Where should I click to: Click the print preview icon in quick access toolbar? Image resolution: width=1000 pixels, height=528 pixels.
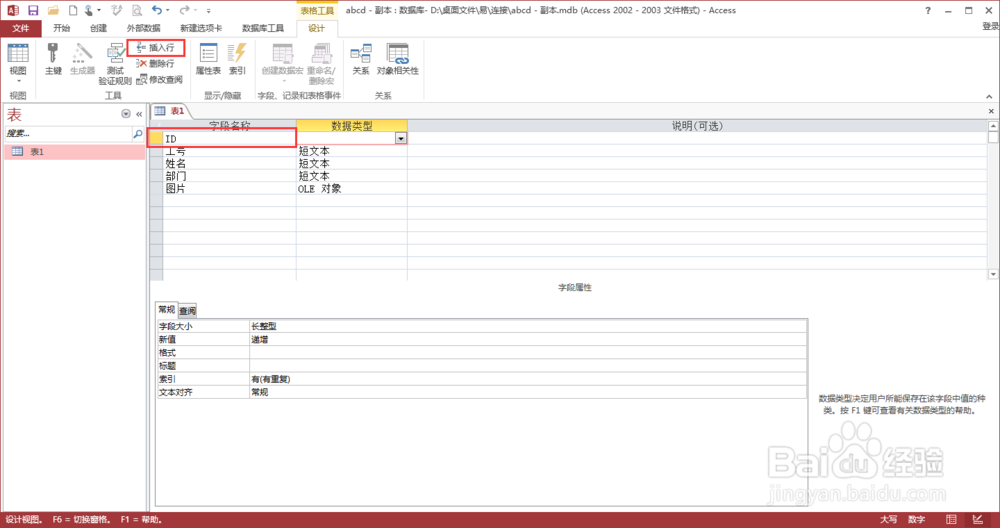(137, 10)
